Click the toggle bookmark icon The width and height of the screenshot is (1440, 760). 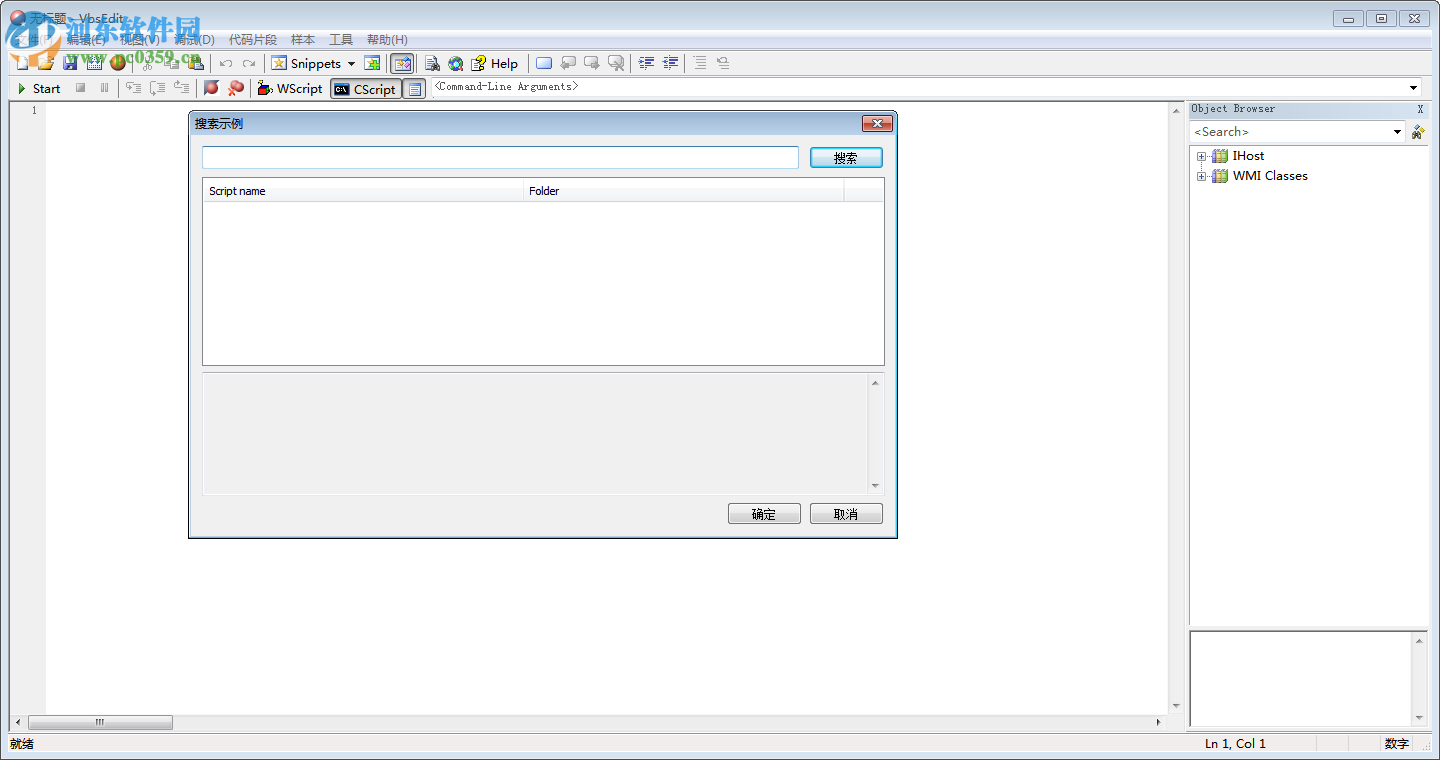tap(544, 63)
